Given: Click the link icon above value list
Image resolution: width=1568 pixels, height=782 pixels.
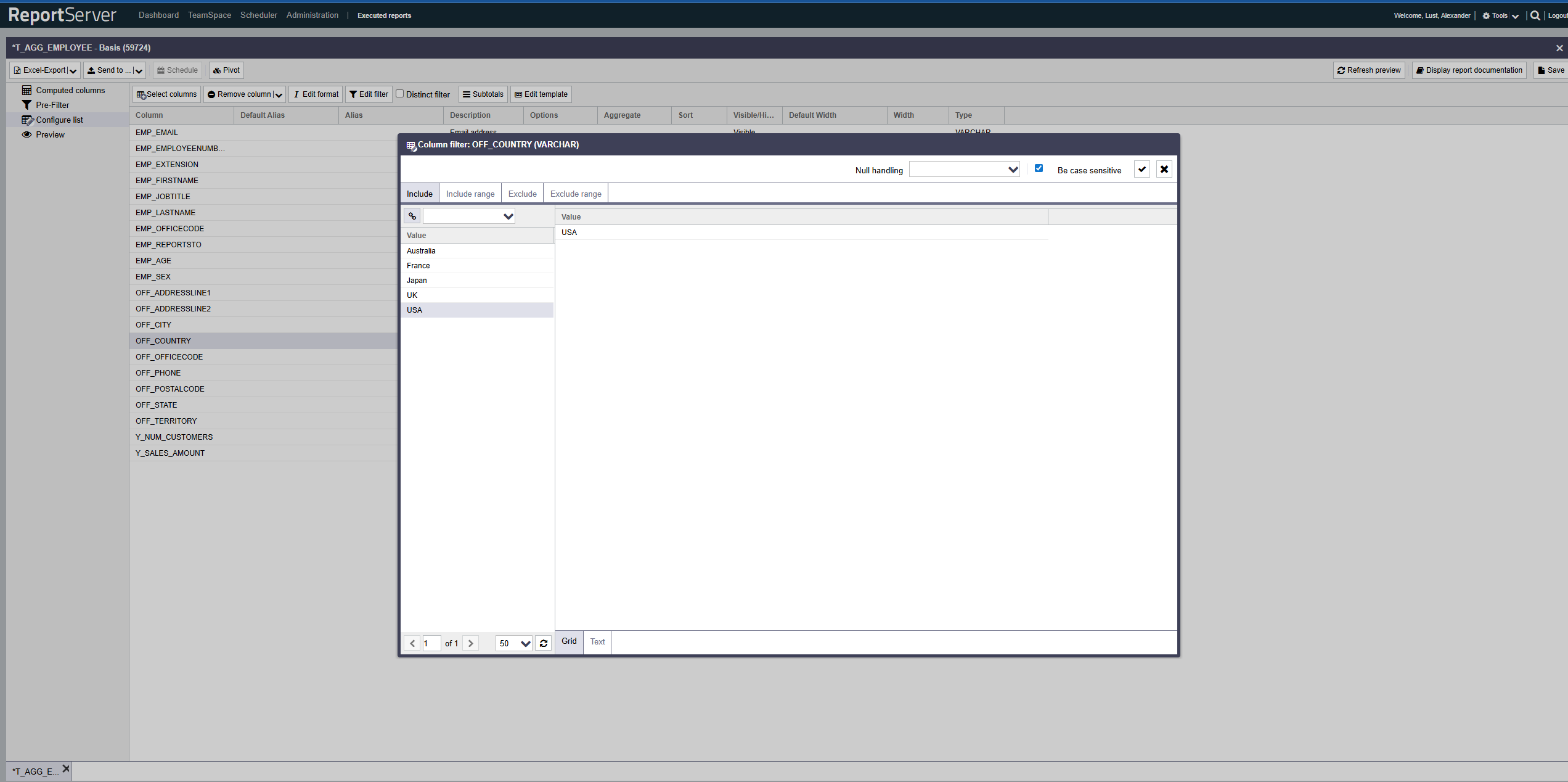Looking at the screenshot, I should click(412, 216).
